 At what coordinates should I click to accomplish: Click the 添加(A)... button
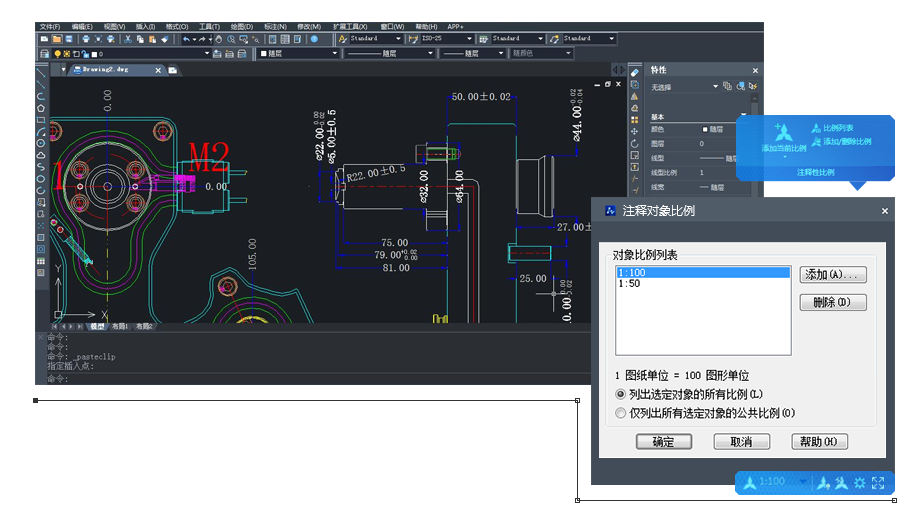point(832,274)
